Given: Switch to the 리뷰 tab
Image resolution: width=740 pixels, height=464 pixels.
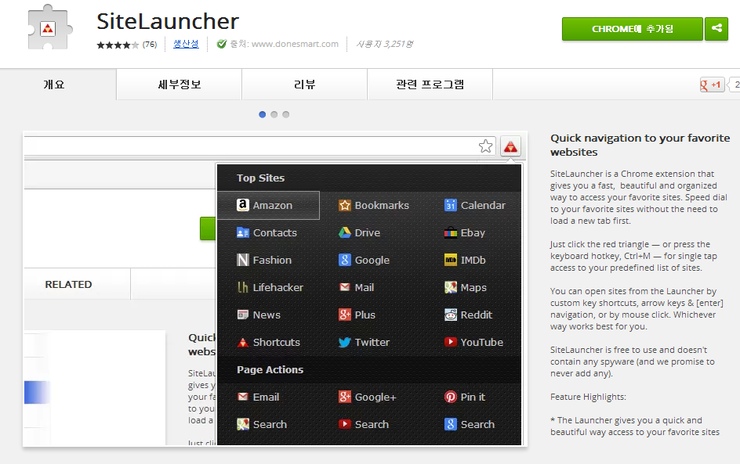Looking at the screenshot, I should point(304,85).
